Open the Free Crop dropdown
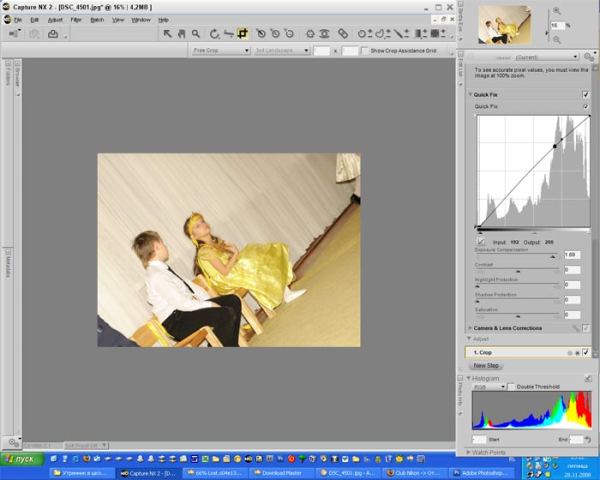The height and width of the screenshot is (480, 600). pos(221,50)
